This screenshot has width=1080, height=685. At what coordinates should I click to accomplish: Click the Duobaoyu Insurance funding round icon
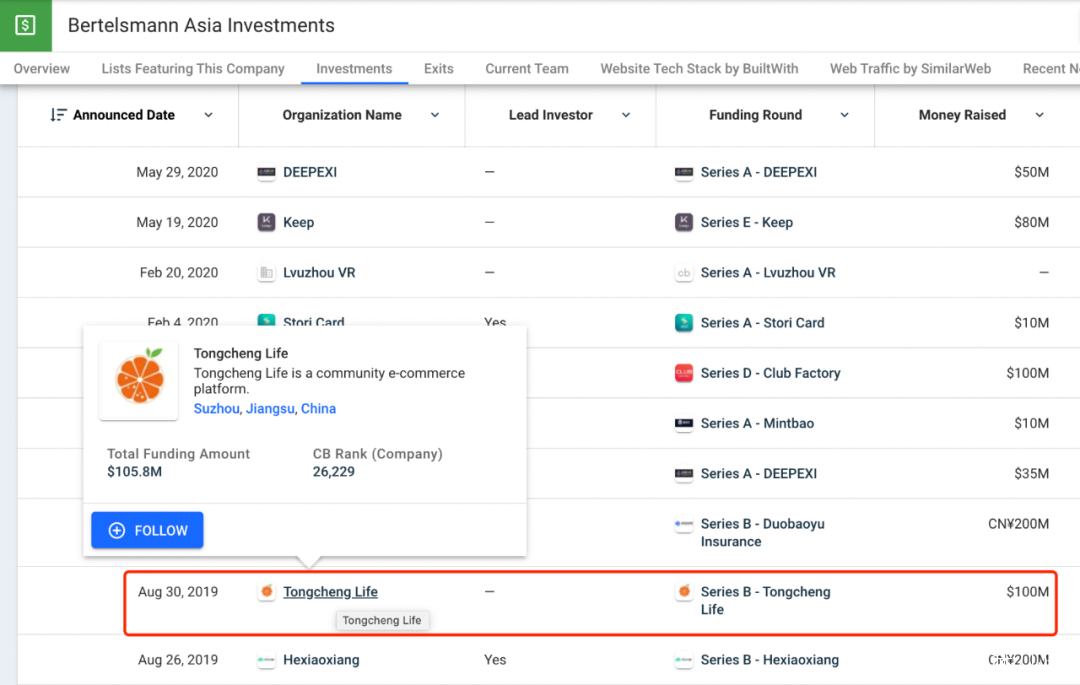[684, 524]
